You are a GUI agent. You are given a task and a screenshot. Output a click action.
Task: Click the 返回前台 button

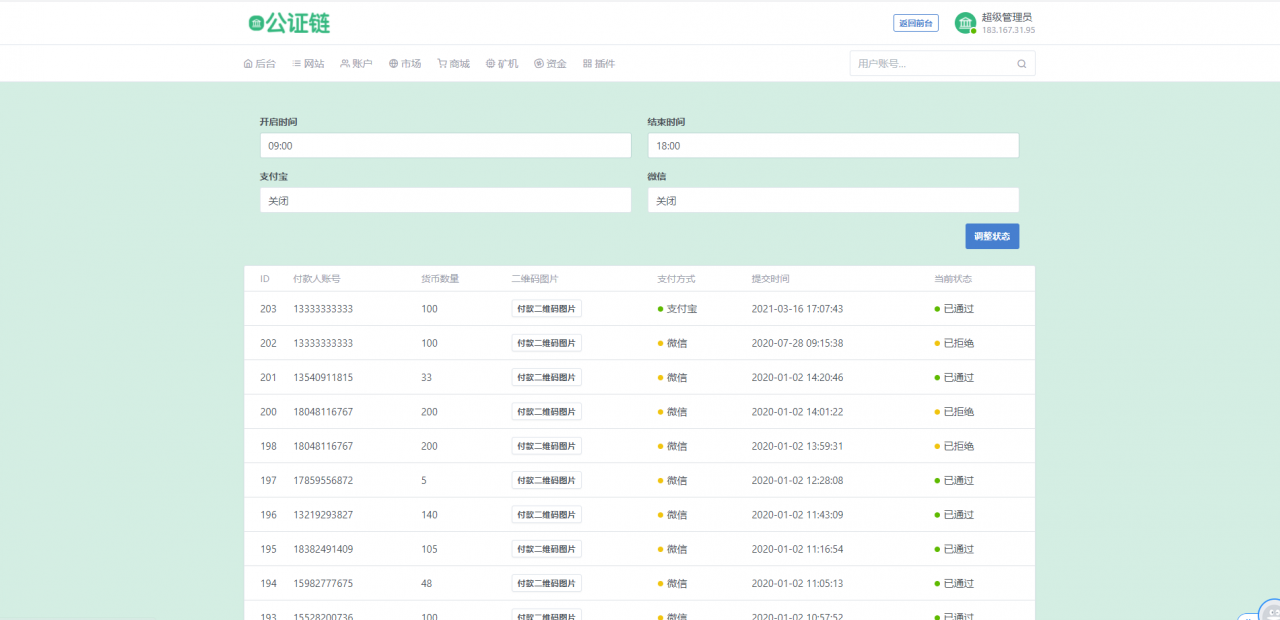tap(916, 23)
